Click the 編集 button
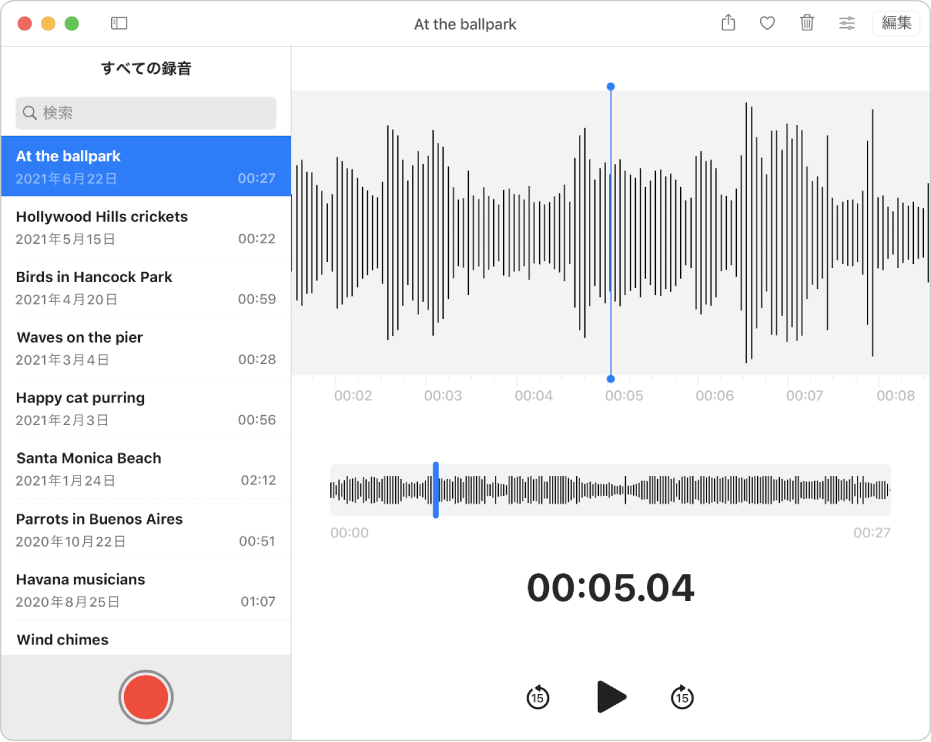 click(896, 23)
